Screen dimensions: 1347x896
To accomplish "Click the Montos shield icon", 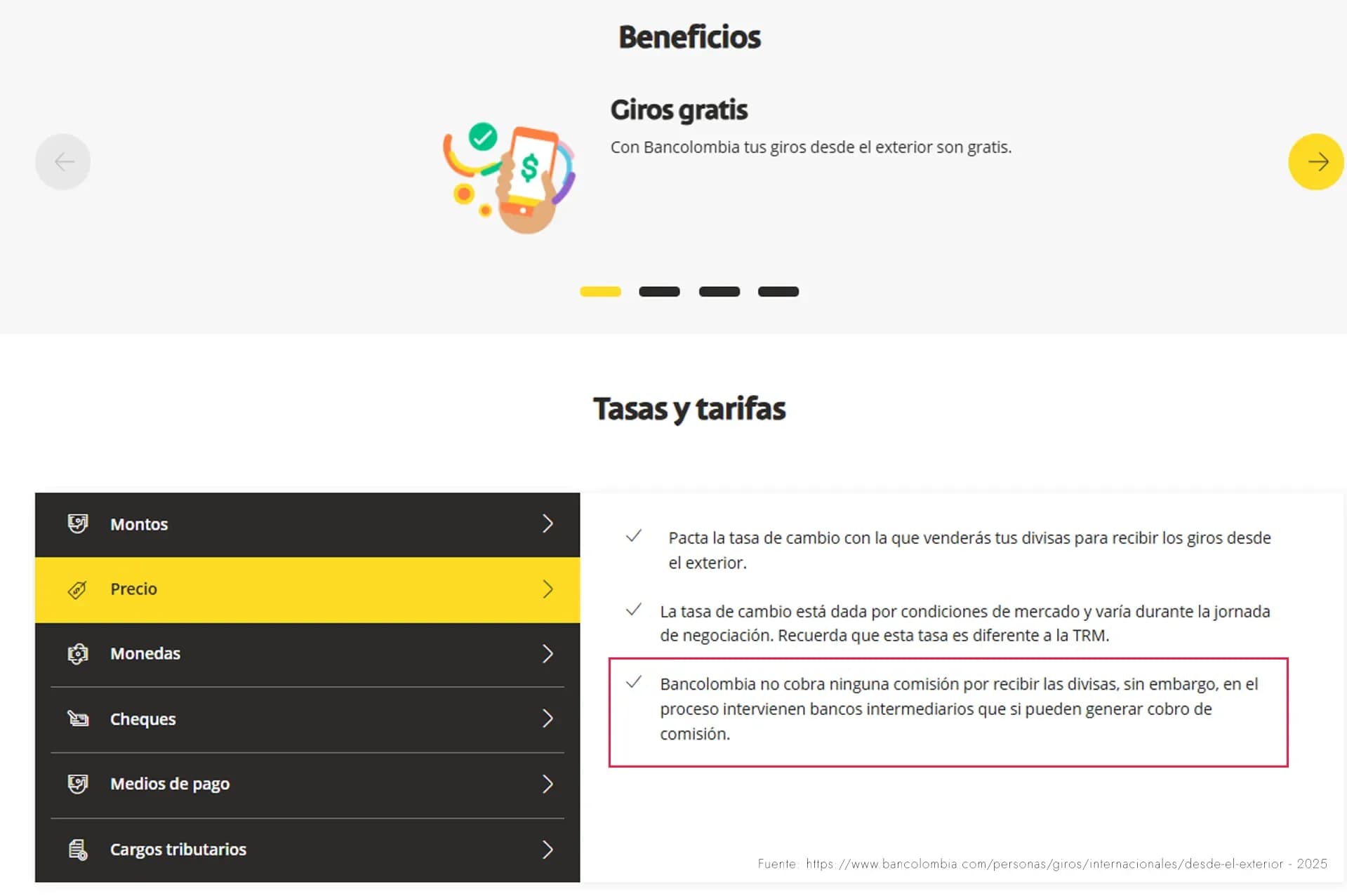I will tap(78, 523).
